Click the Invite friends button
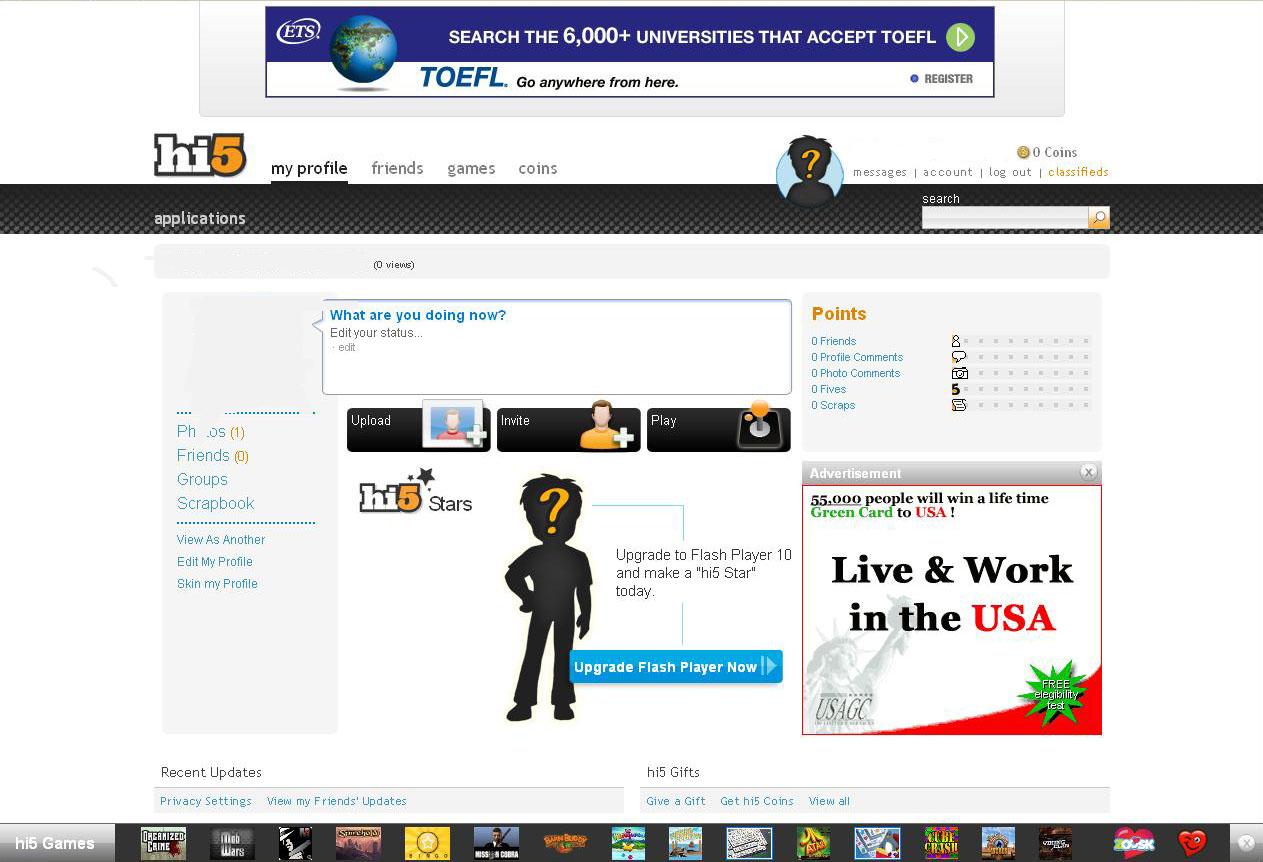This screenshot has width=1263, height=862. point(569,427)
